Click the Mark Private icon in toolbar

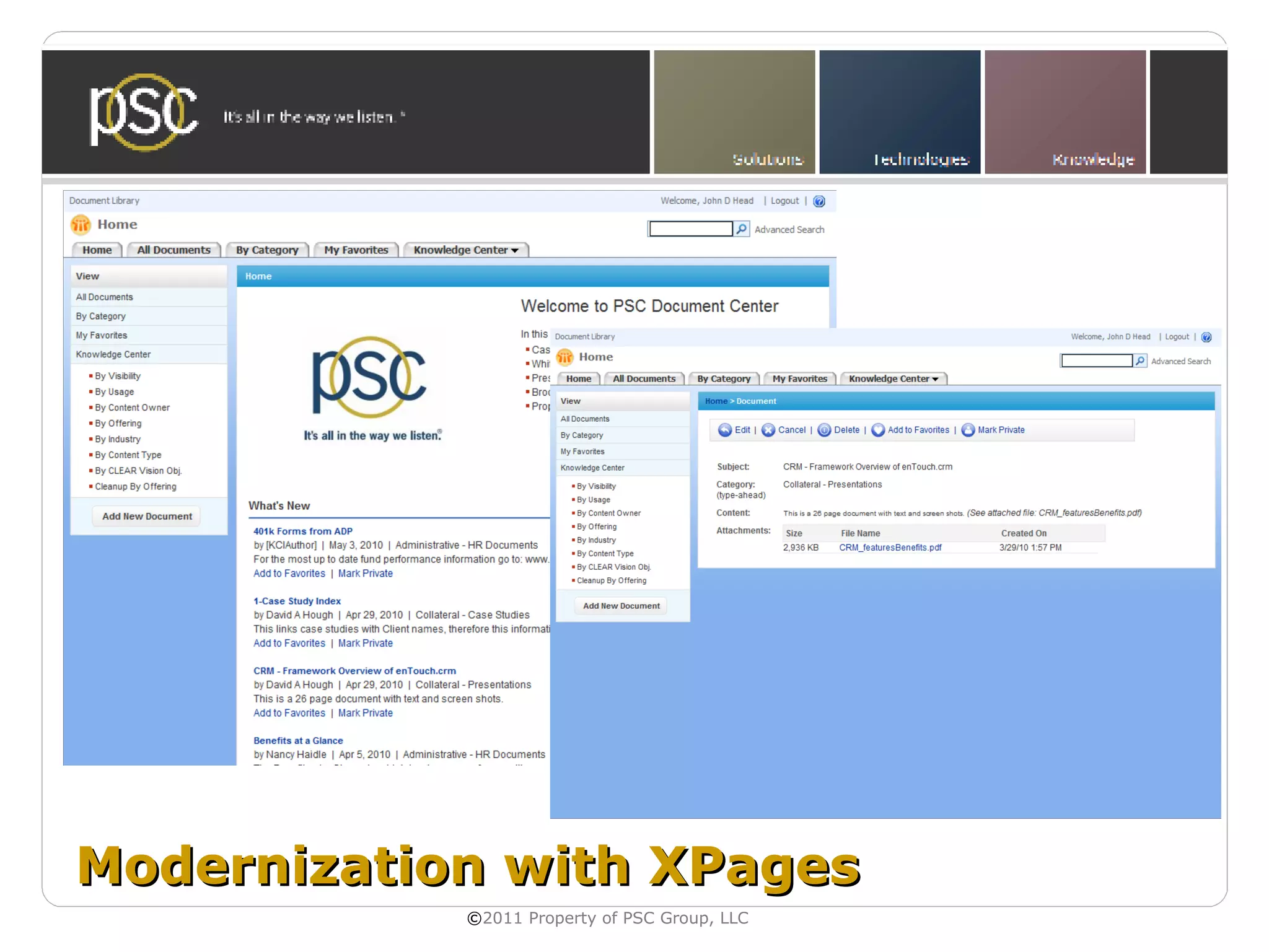(968, 430)
